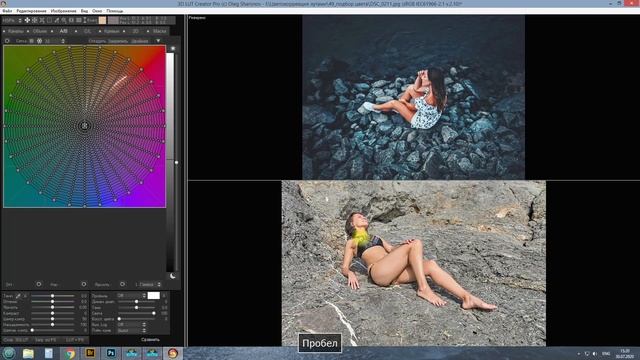Open the HSPs color model dropdown
Image resolution: width=640 pixels, height=360 pixels.
pos(12,20)
